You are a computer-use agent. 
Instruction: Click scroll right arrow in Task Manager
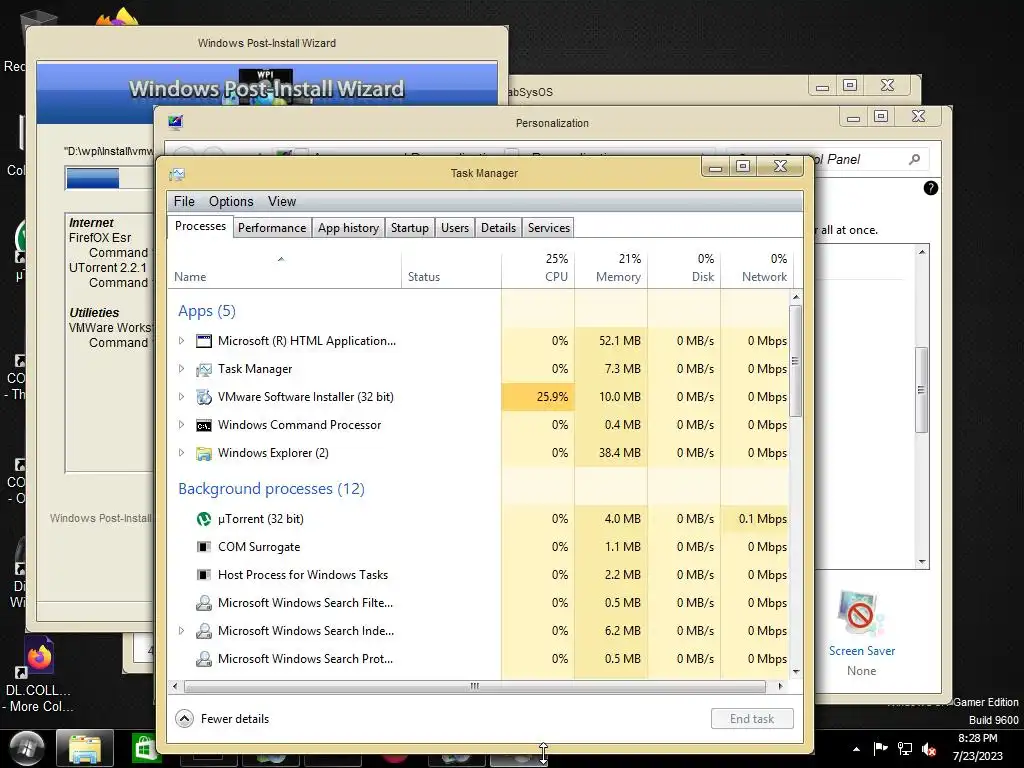[x=780, y=686]
